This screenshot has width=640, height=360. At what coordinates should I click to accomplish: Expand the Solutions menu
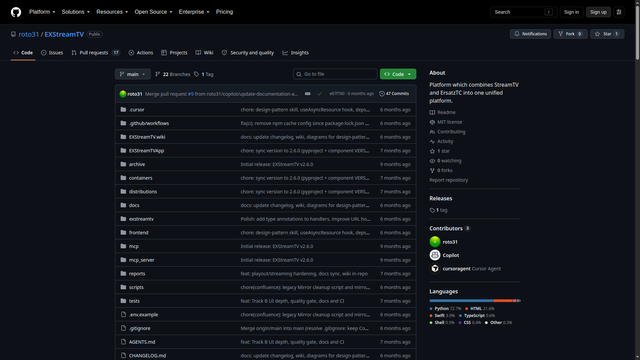click(76, 12)
